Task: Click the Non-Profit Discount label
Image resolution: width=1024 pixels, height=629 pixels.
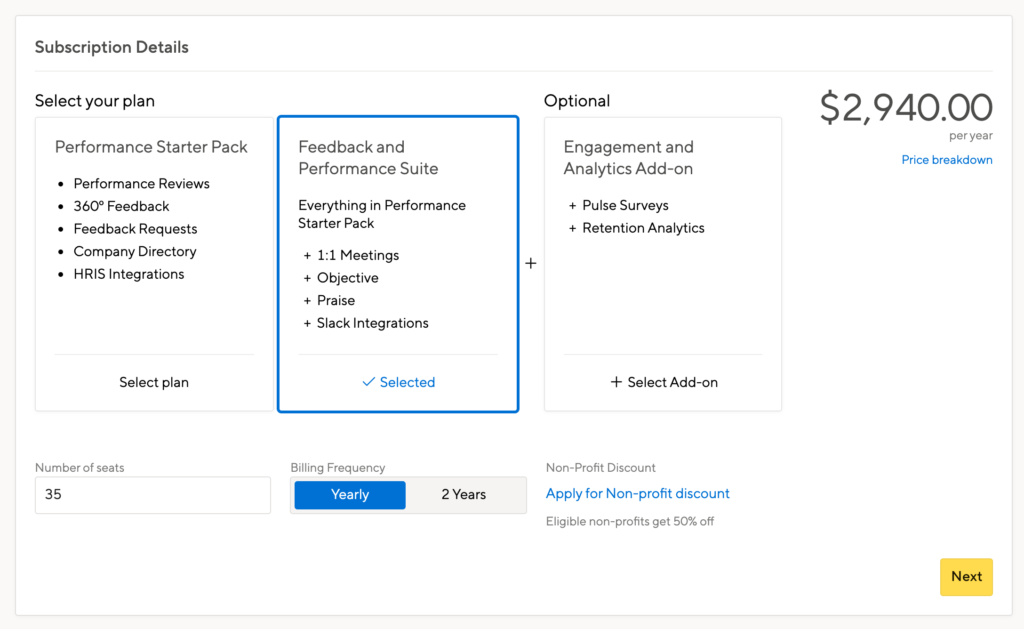Action: pos(600,468)
